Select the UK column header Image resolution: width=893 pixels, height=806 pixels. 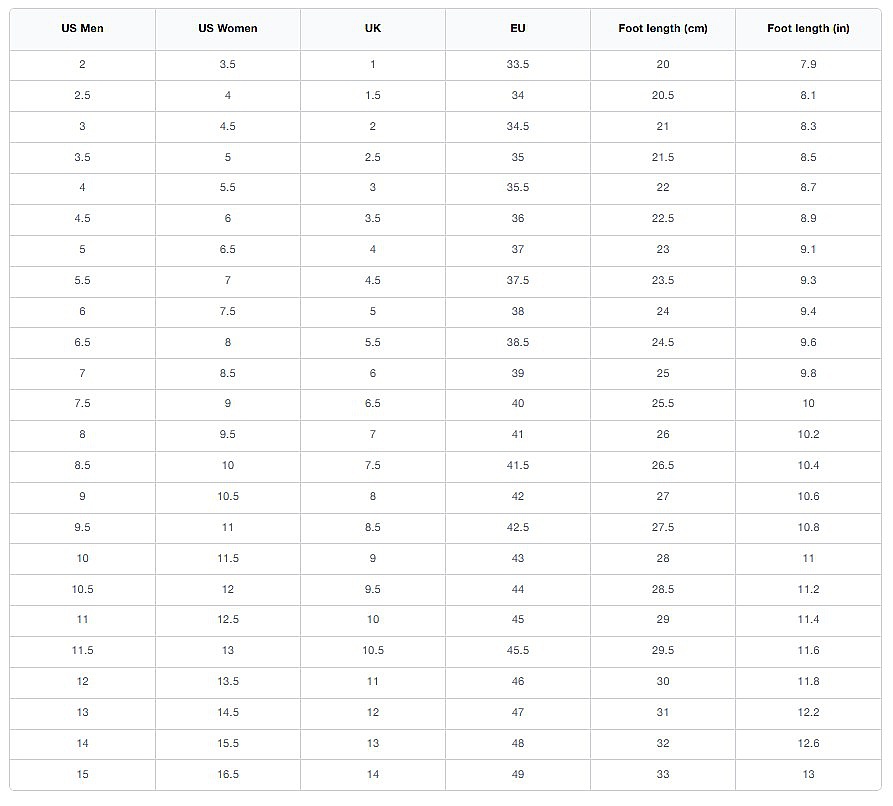coord(373,28)
